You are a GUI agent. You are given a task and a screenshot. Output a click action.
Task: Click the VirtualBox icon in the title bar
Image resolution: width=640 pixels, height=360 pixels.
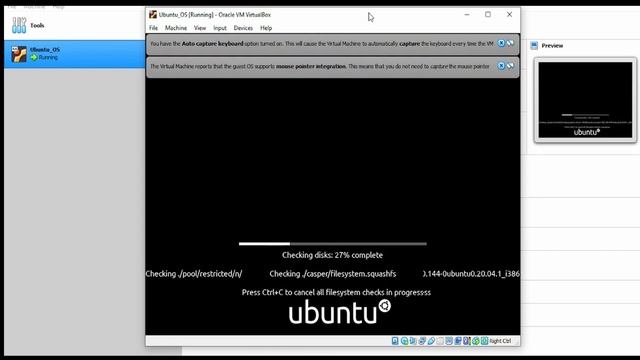153,15
